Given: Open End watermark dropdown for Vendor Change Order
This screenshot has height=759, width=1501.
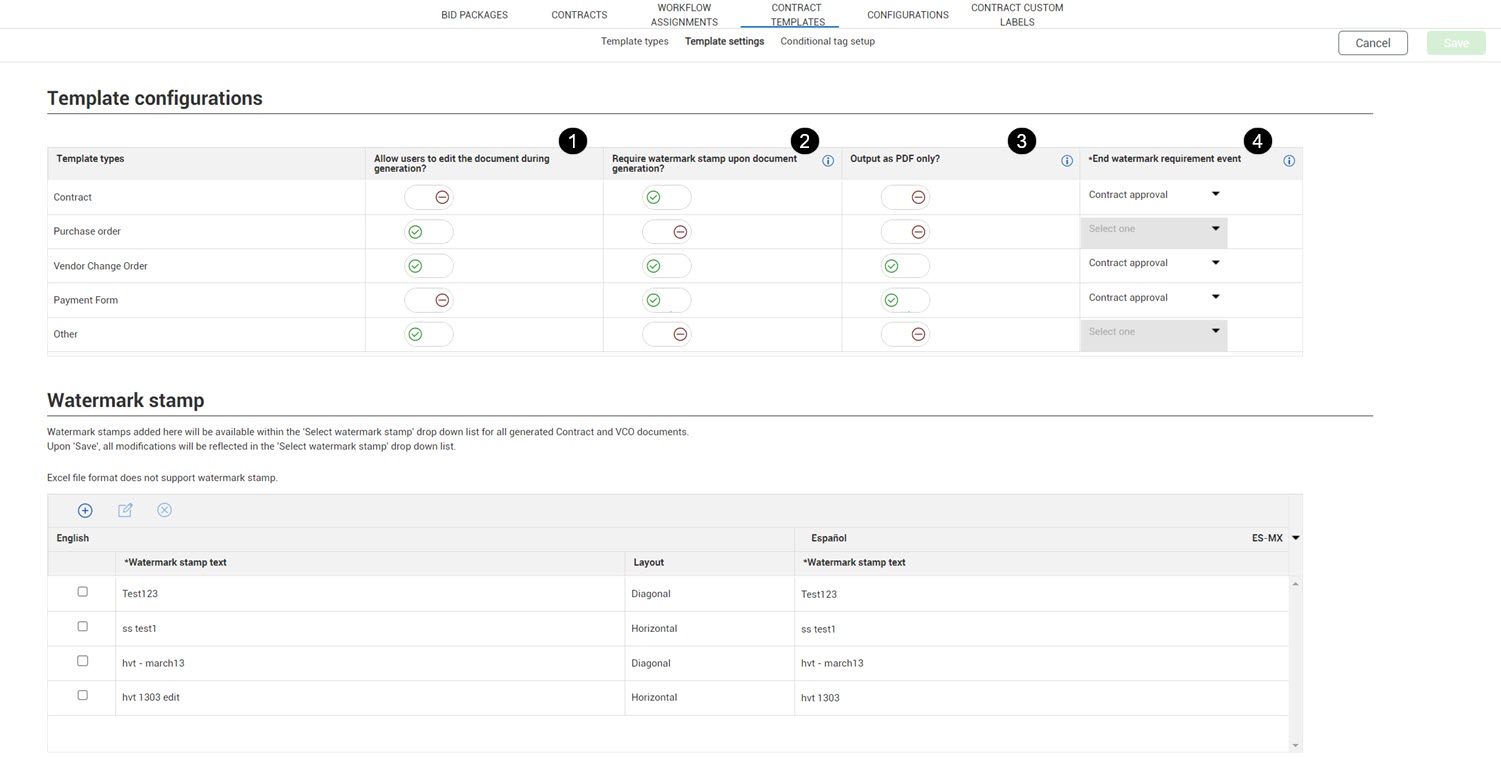Looking at the screenshot, I should click(1154, 263).
